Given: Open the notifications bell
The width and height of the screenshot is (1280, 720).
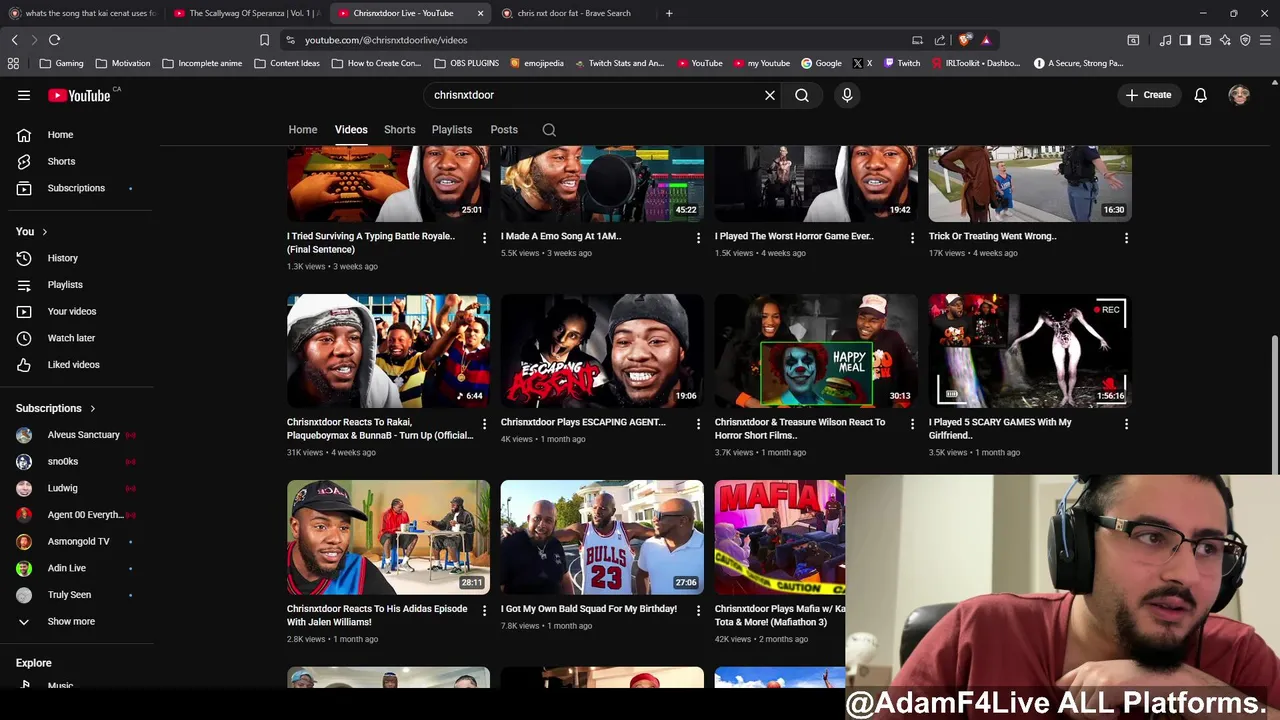Looking at the screenshot, I should tap(1200, 95).
